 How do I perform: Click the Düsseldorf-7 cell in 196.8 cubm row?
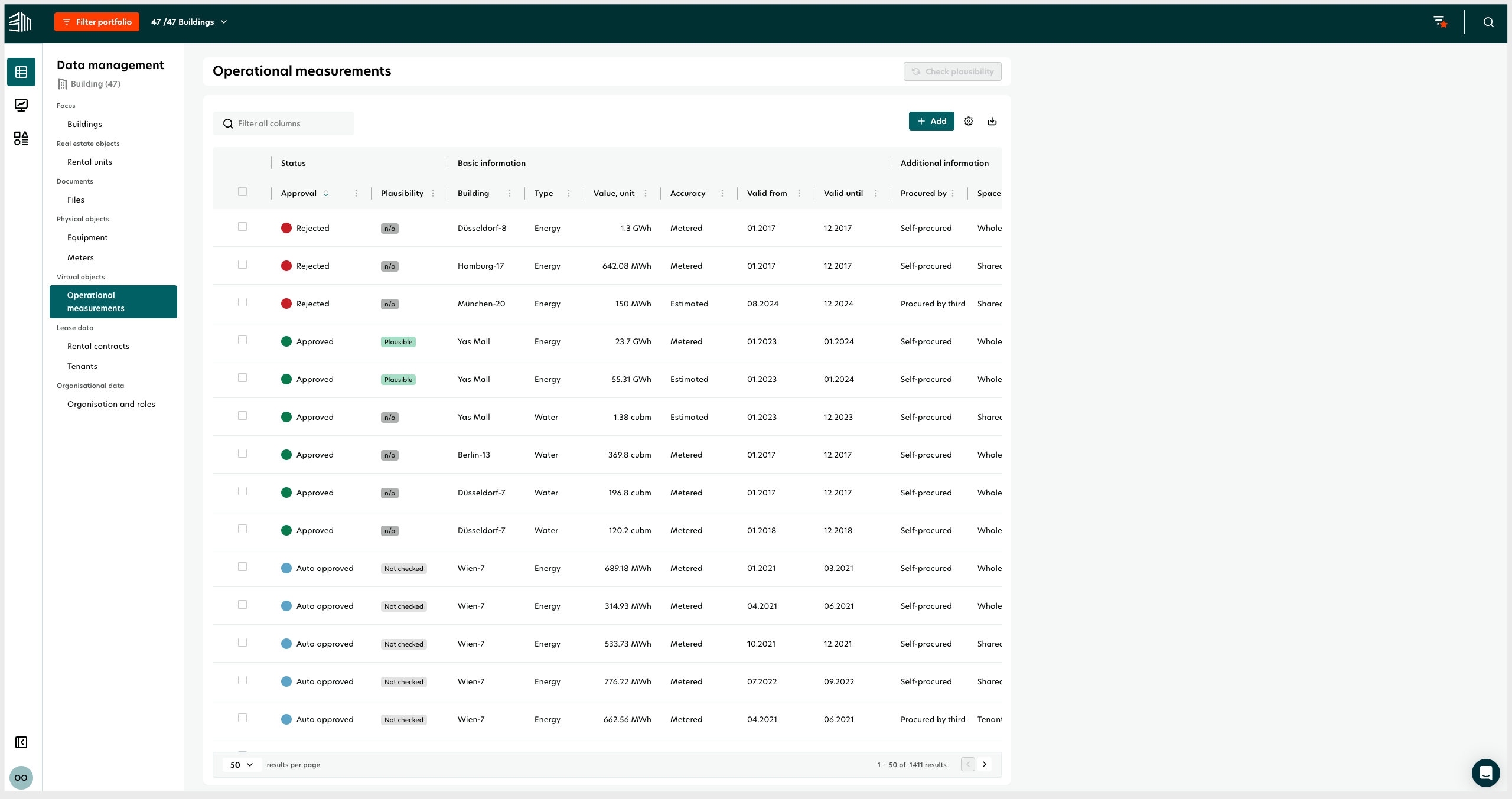[x=481, y=493]
